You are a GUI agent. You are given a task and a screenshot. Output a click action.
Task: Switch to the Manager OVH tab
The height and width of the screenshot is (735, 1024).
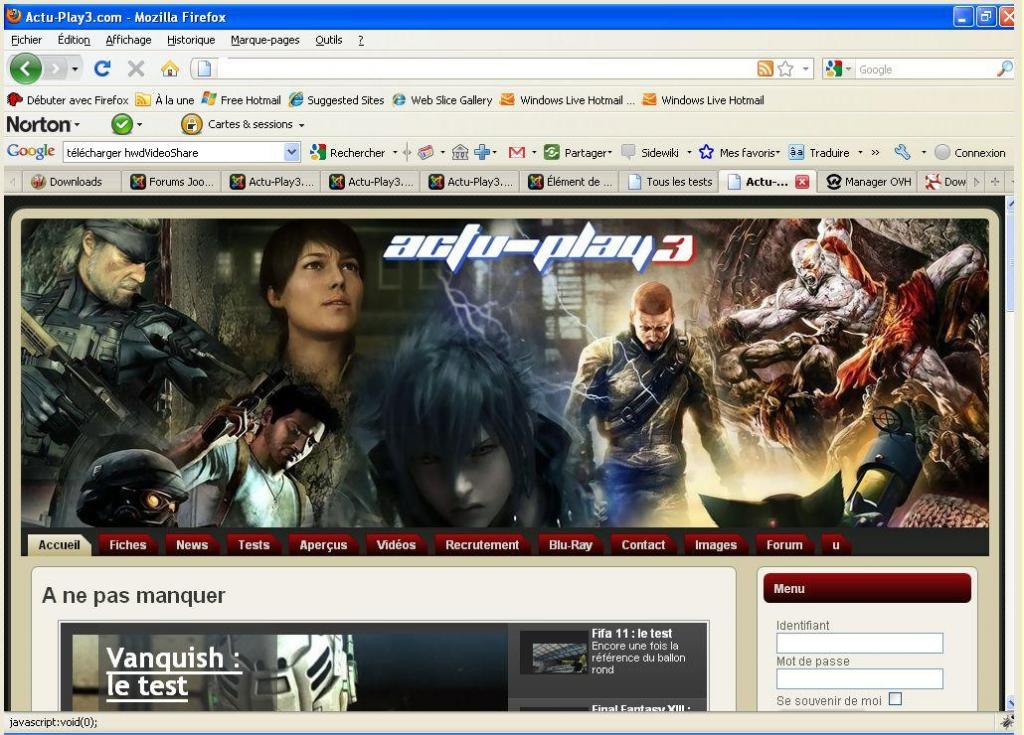click(x=869, y=182)
